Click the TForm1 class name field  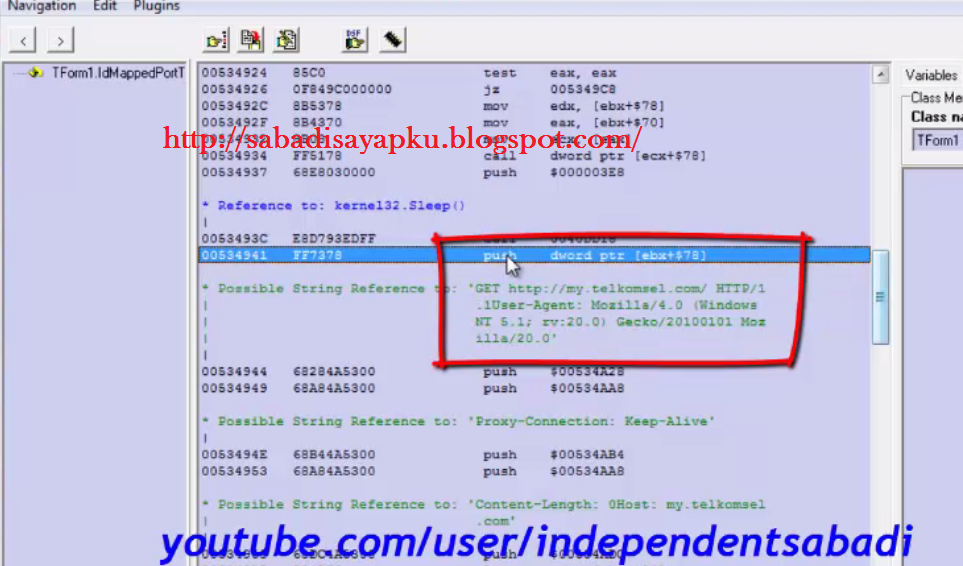click(937, 140)
